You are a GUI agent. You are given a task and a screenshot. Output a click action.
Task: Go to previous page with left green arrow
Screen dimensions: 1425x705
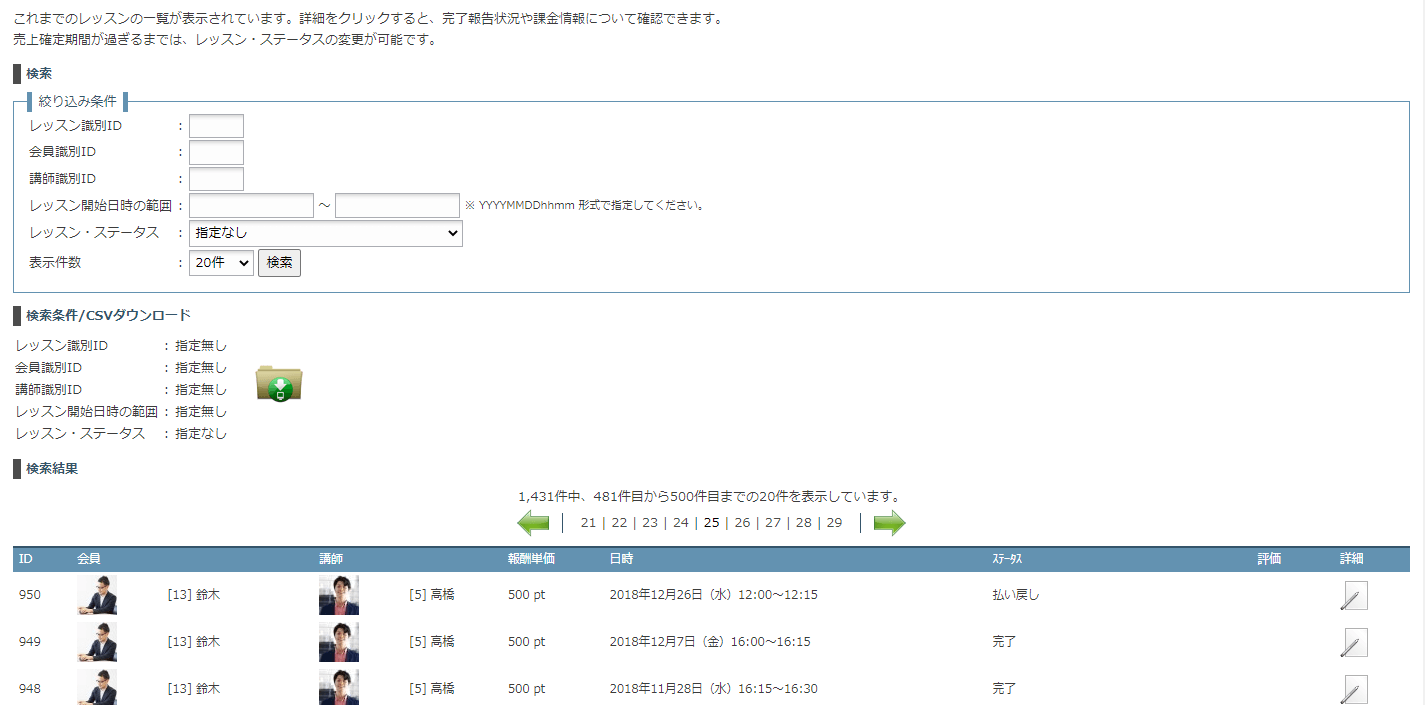[x=533, y=522]
